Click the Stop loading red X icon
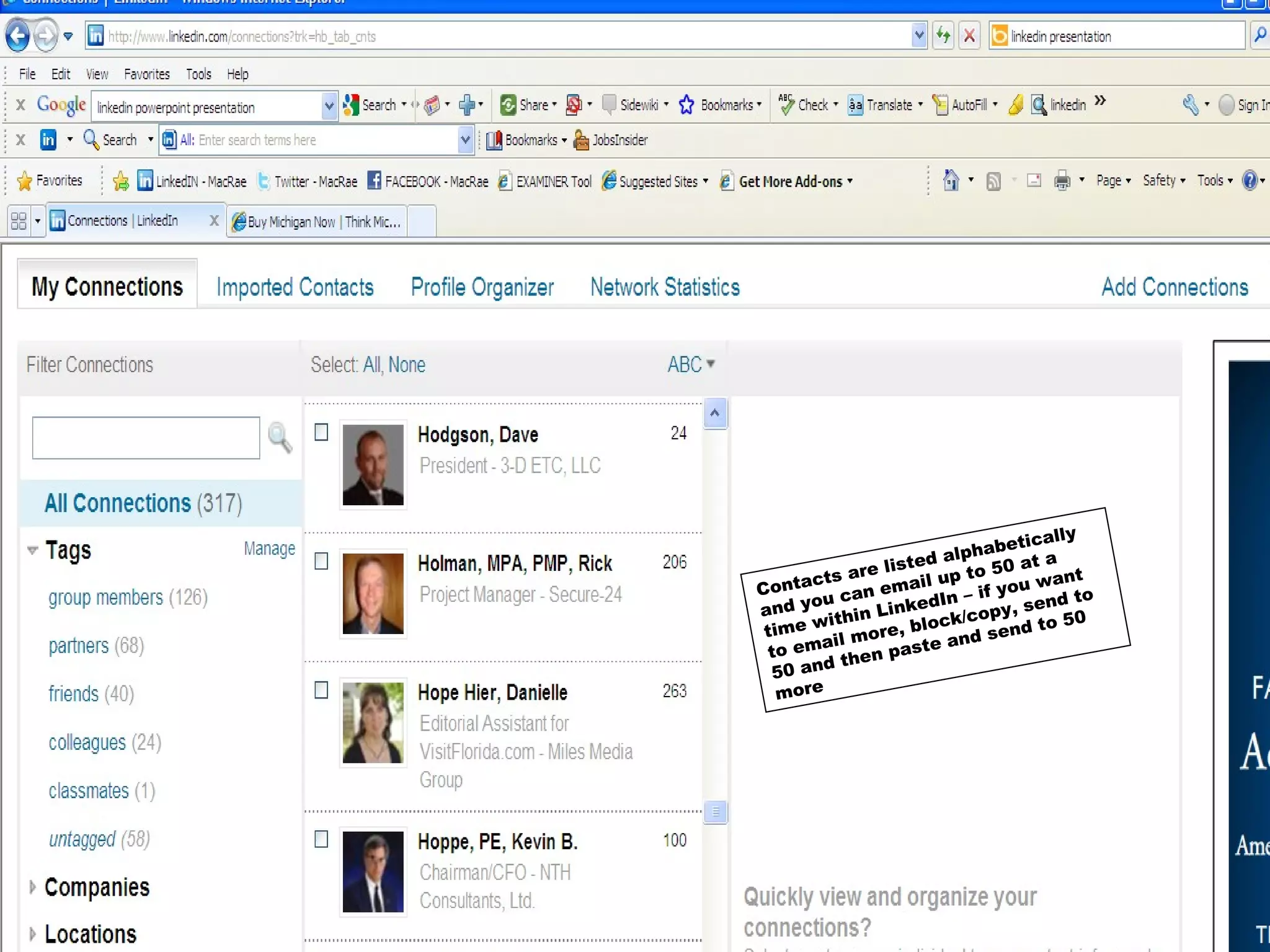The height and width of the screenshot is (952, 1270). [x=969, y=35]
